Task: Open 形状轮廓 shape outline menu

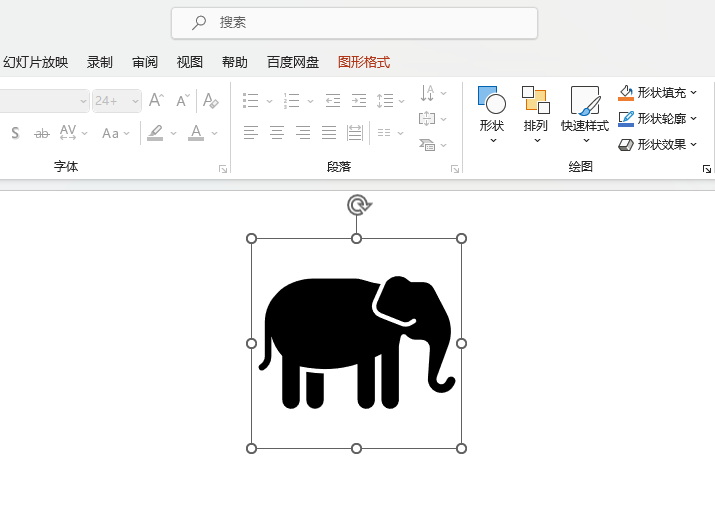Action: tap(657, 119)
